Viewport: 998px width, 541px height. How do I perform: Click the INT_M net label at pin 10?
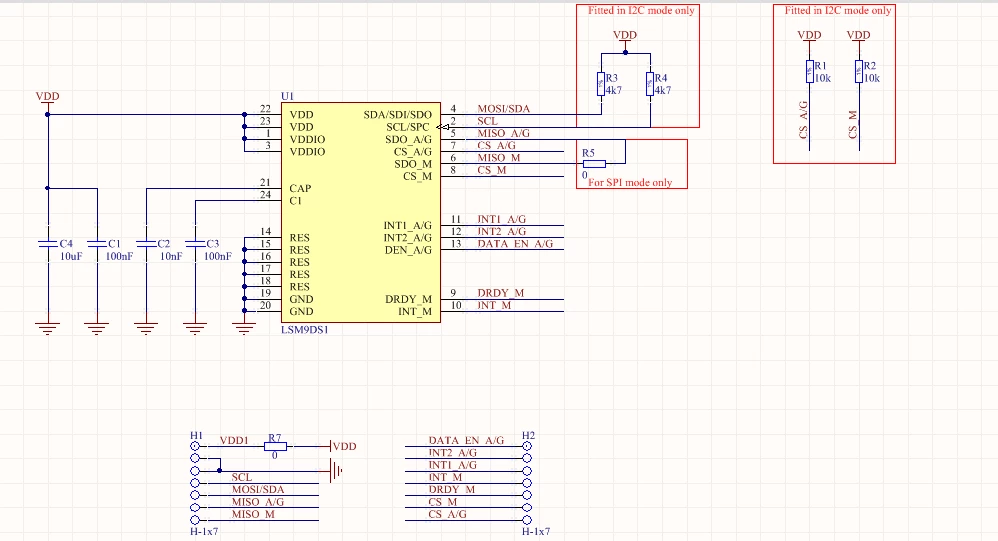pos(494,306)
